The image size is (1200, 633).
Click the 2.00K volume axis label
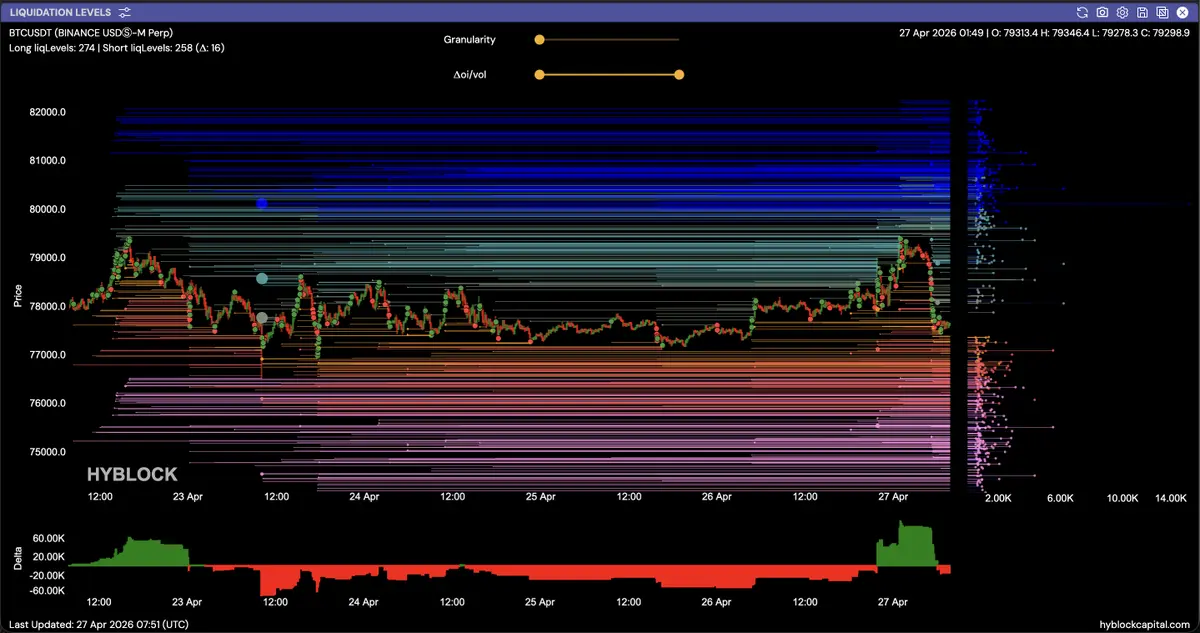999,497
